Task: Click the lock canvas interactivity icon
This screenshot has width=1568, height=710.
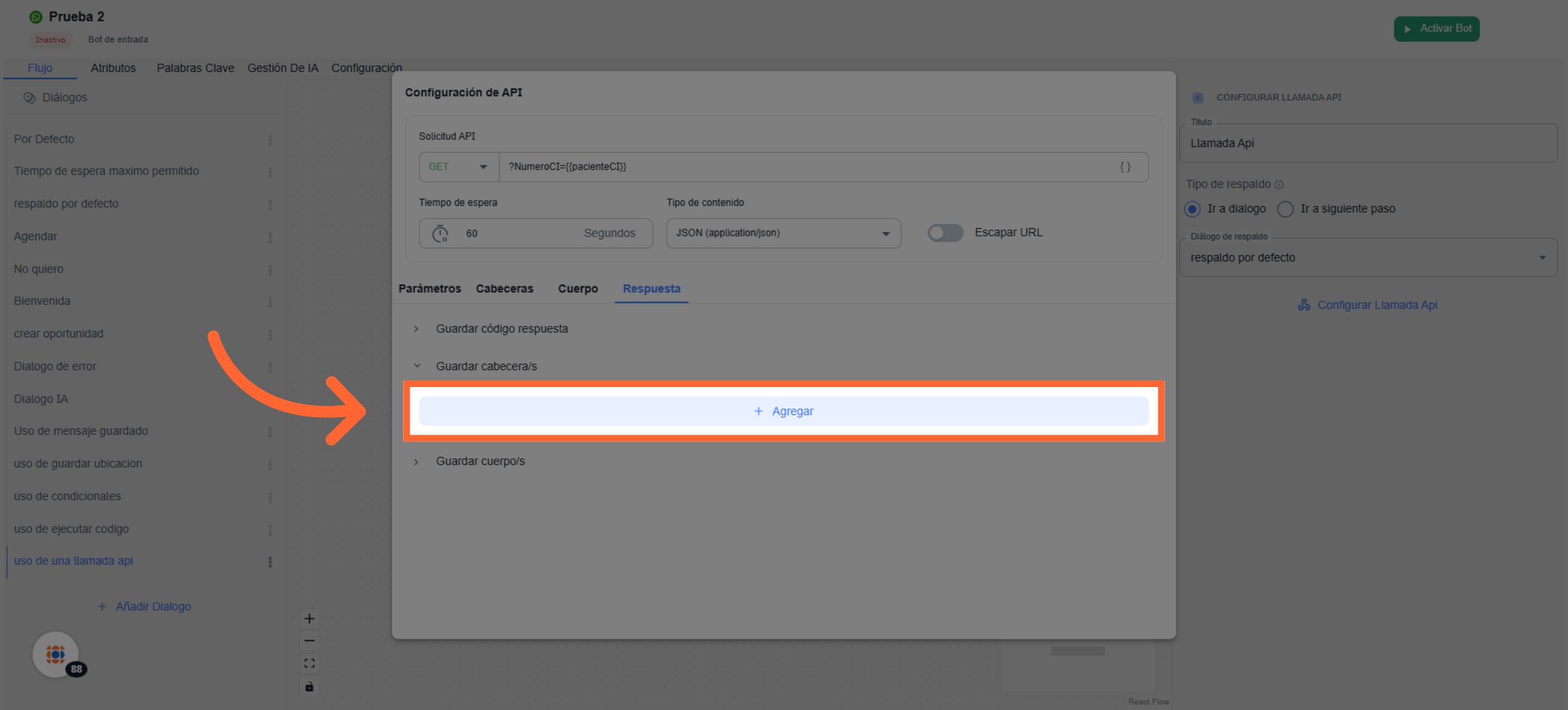Action: pos(309,686)
